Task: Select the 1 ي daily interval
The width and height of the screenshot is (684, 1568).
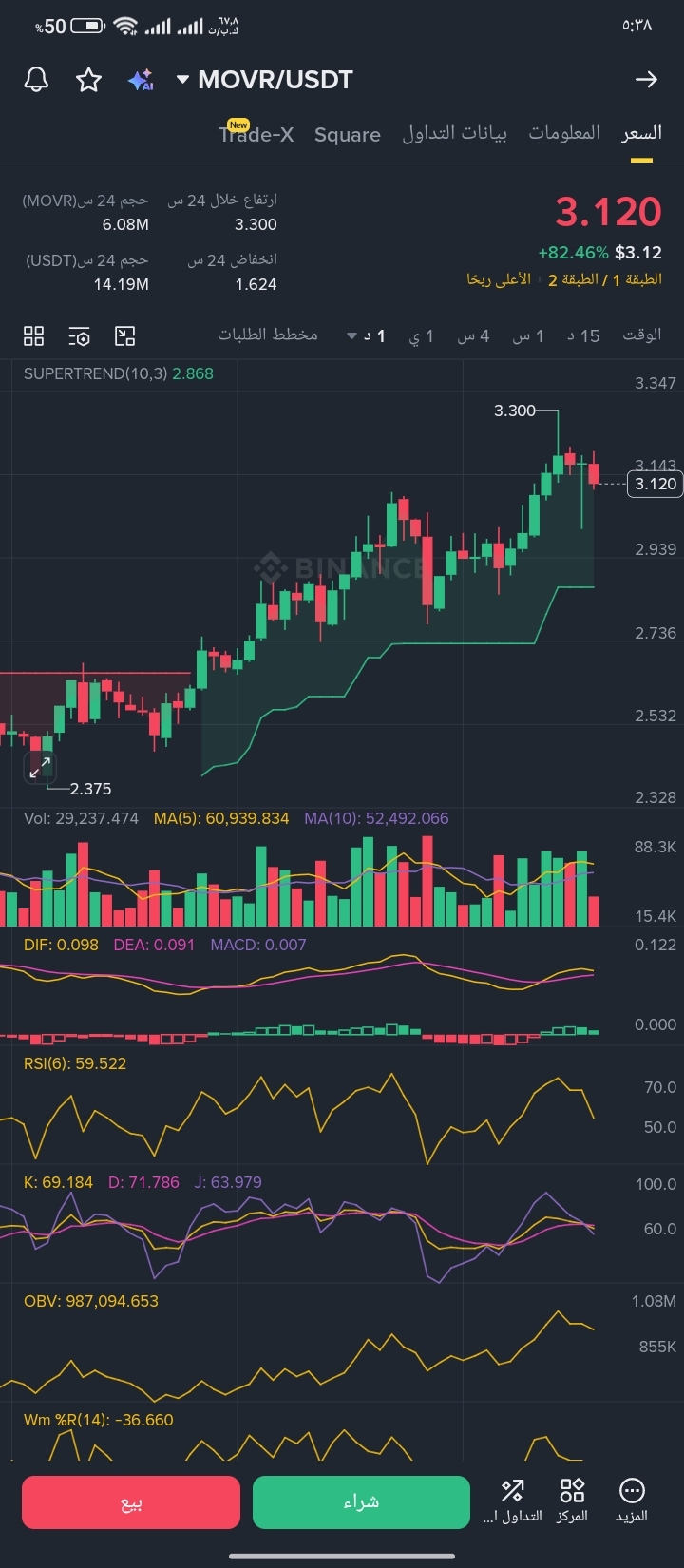Action: pos(422,335)
